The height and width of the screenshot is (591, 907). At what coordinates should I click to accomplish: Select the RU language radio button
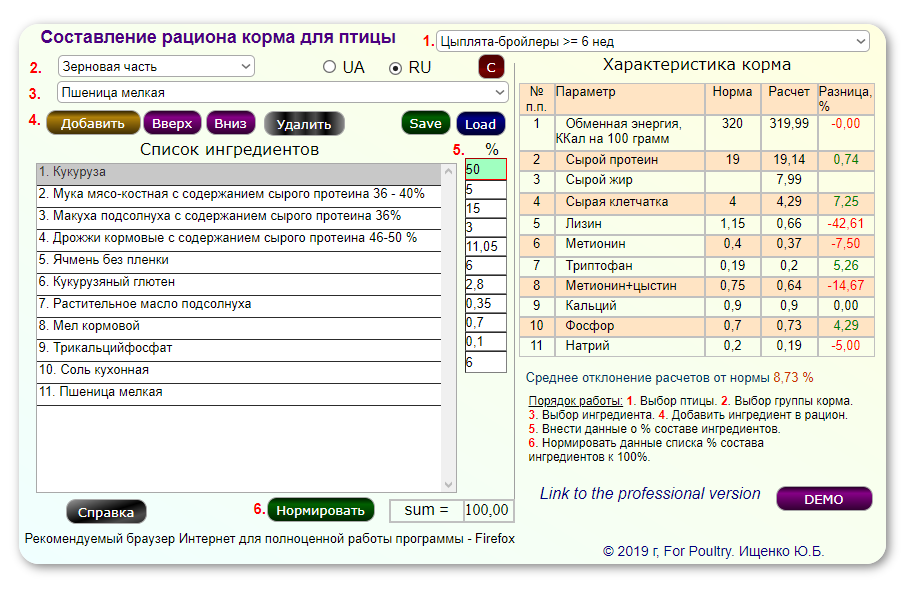point(395,68)
